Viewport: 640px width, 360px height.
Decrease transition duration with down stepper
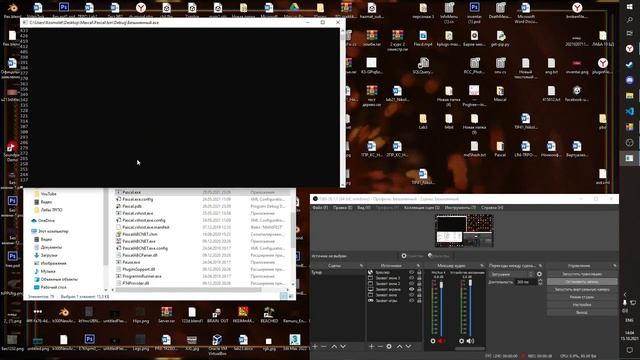540,283
